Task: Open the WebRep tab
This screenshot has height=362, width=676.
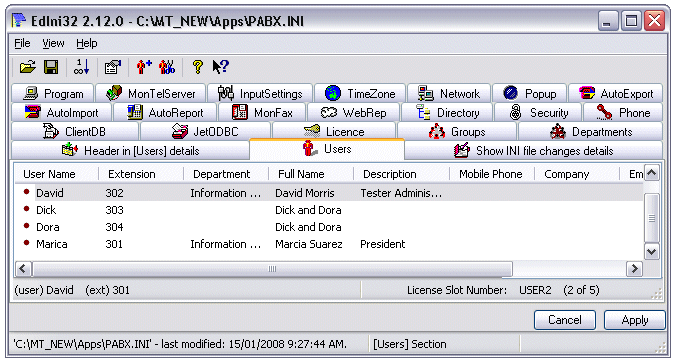Action: 354,112
